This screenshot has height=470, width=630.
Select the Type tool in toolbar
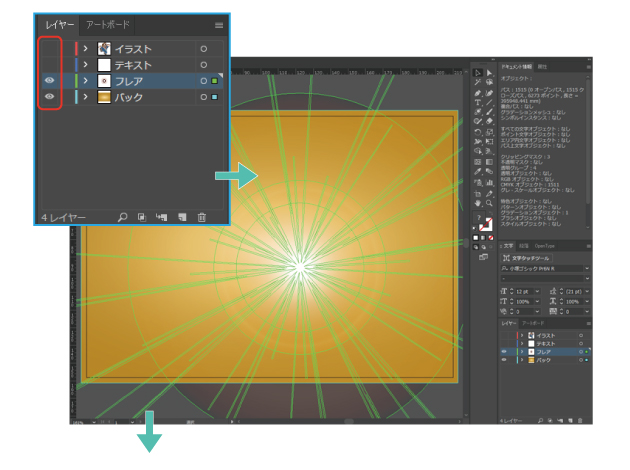477,102
